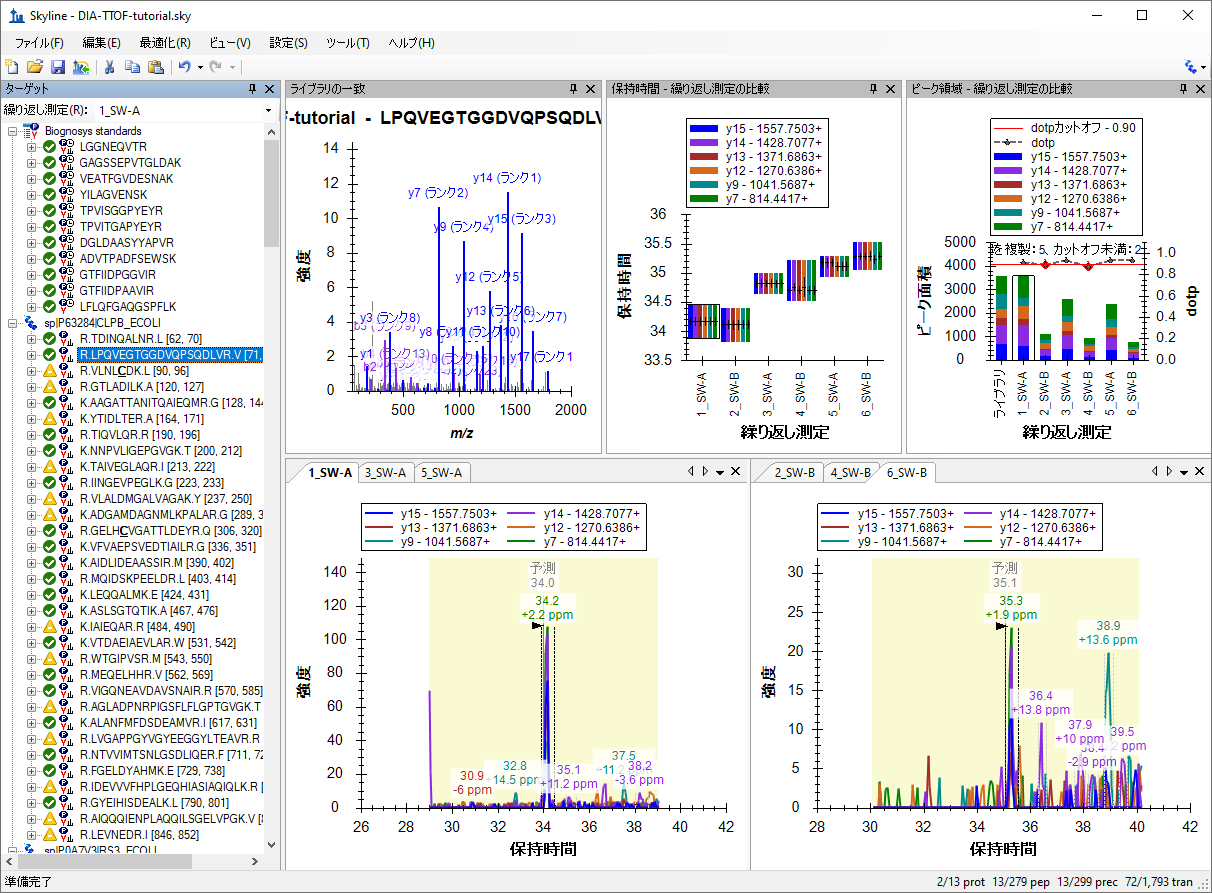The width and height of the screenshot is (1212, 893).
Task: Close the ライブラリの一致 panel
Action: pyautogui.click(x=590, y=89)
